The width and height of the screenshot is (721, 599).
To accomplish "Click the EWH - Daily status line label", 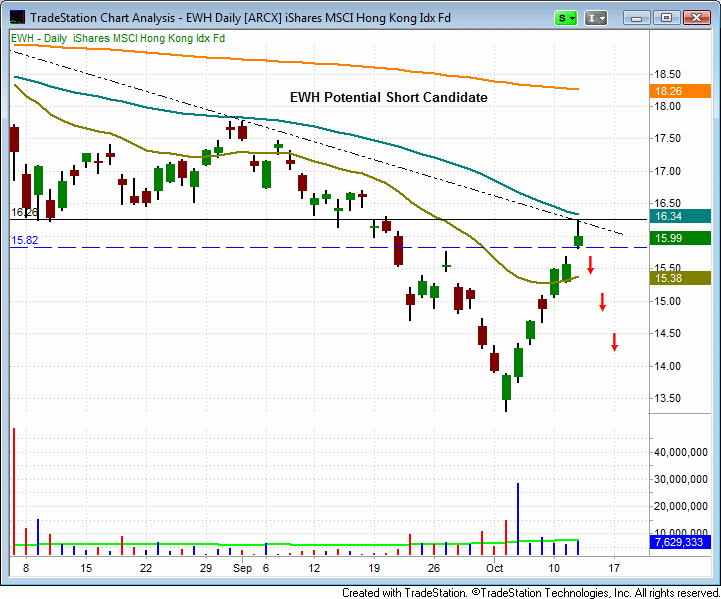I will (x=118, y=38).
